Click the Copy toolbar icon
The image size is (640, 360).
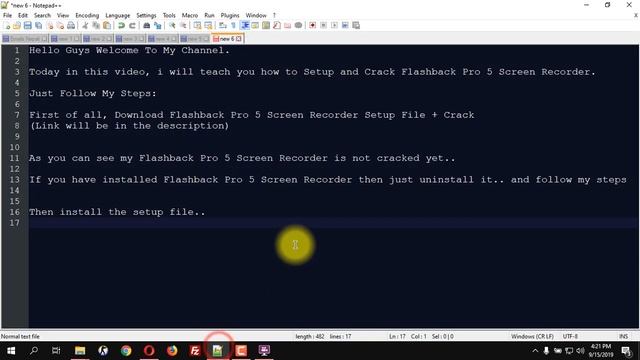96,26
